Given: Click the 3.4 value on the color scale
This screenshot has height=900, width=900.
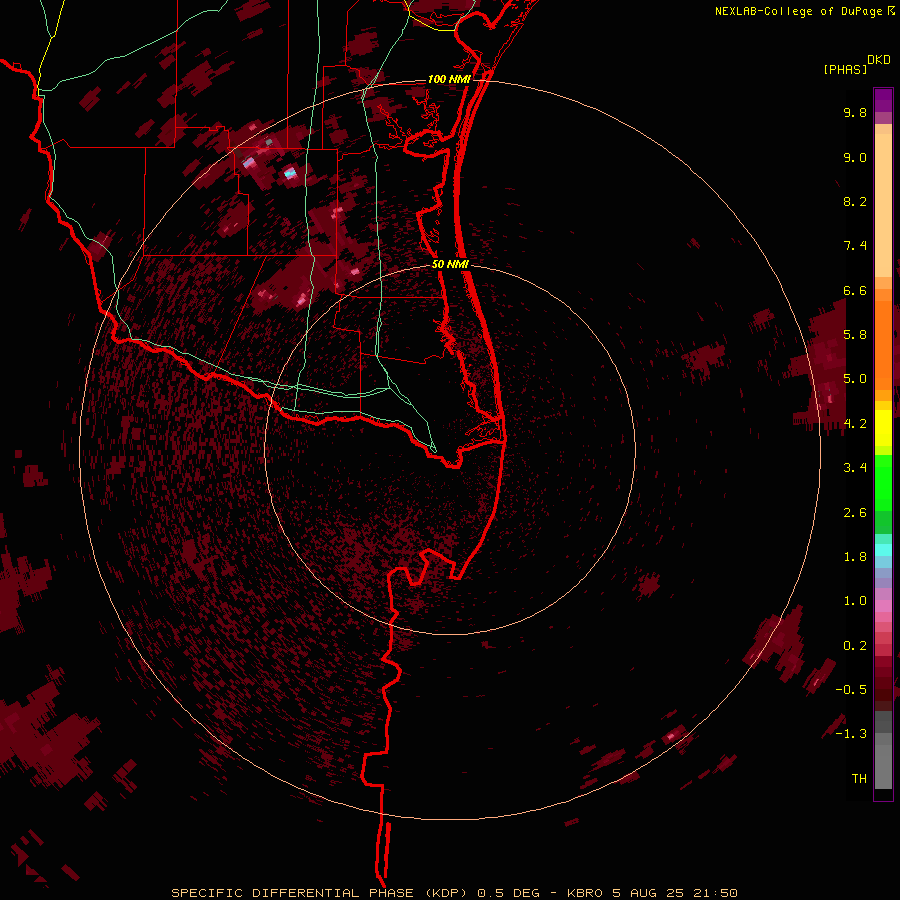Looking at the screenshot, I should 855,468.
